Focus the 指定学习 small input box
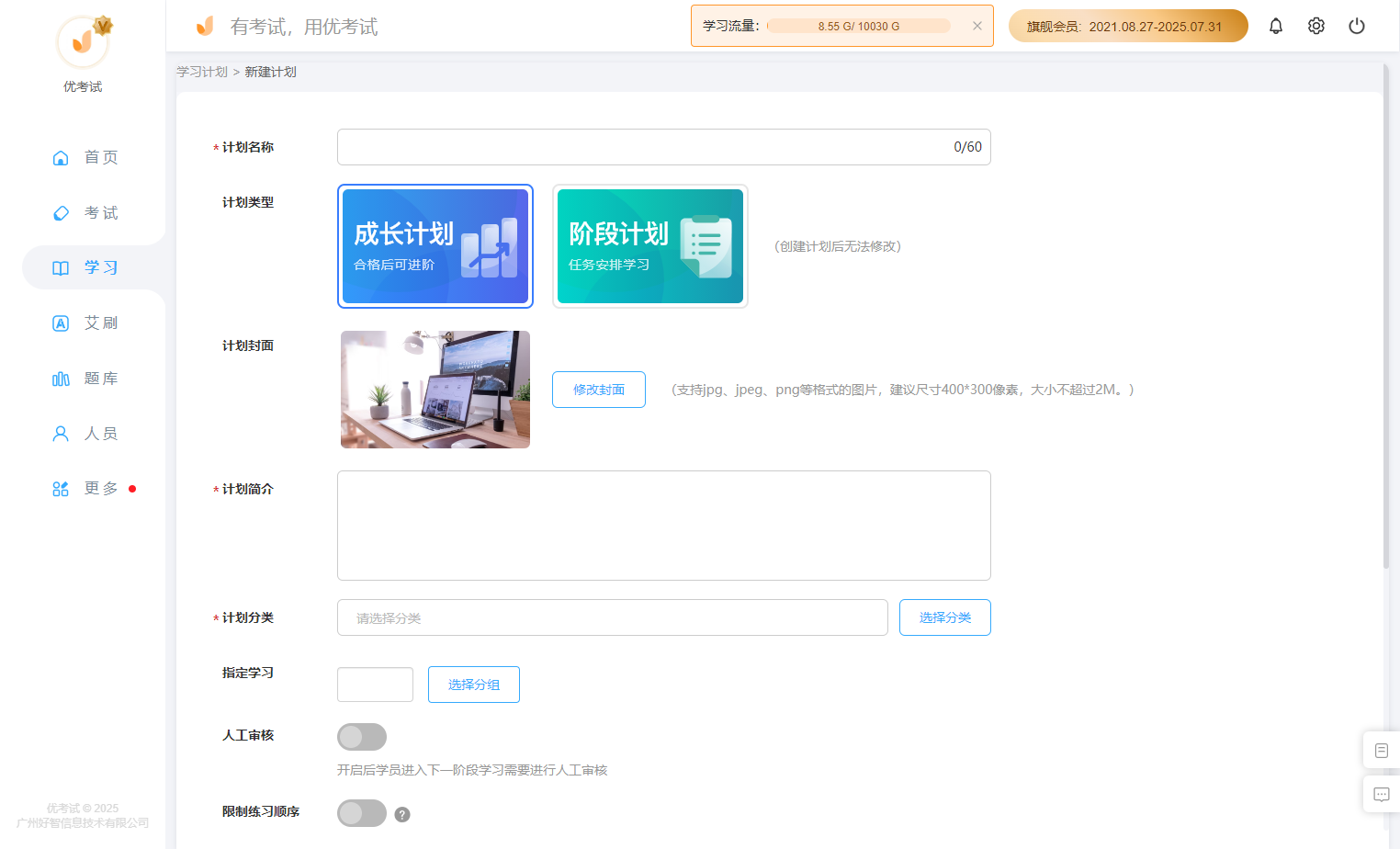 click(x=375, y=685)
